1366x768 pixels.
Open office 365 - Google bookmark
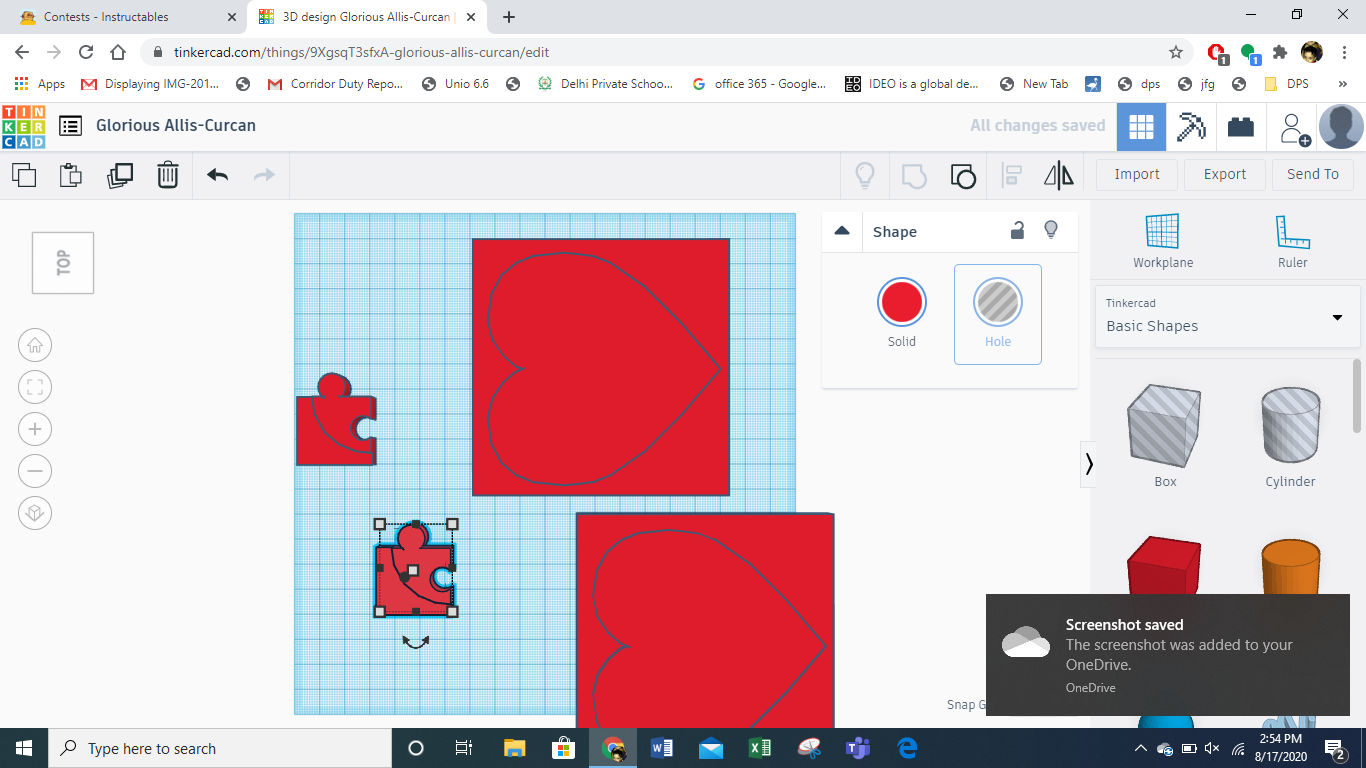point(759,84)
